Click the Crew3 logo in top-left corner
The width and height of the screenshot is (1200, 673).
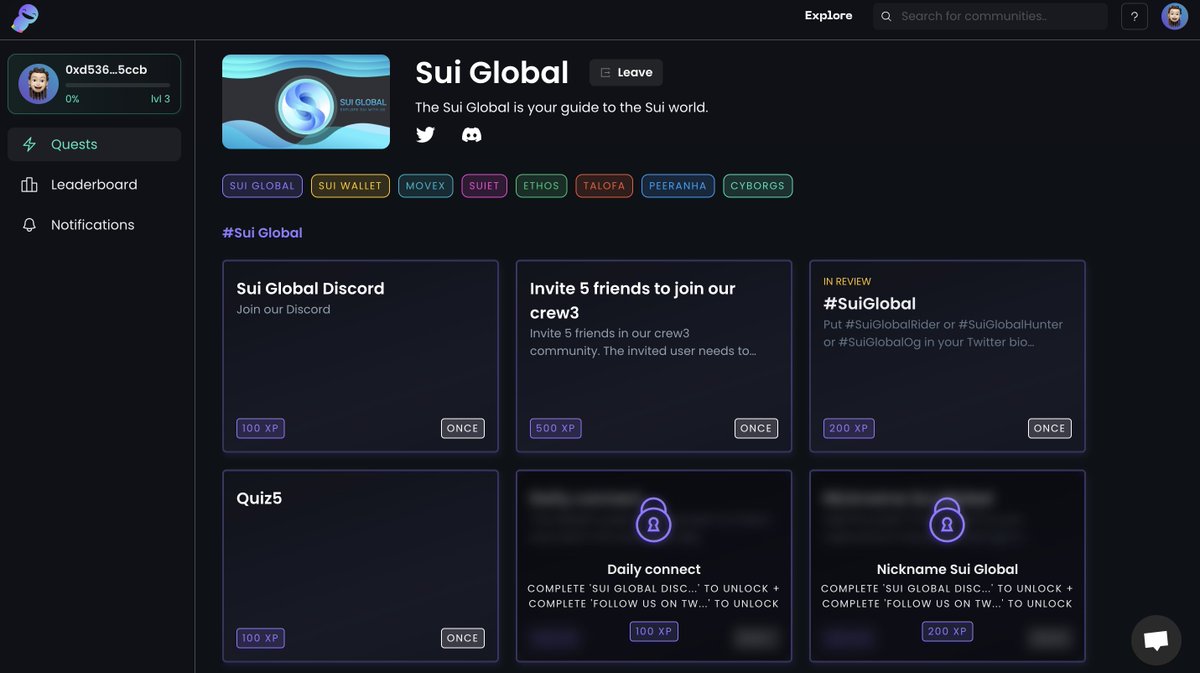click(x=24, y=17)
